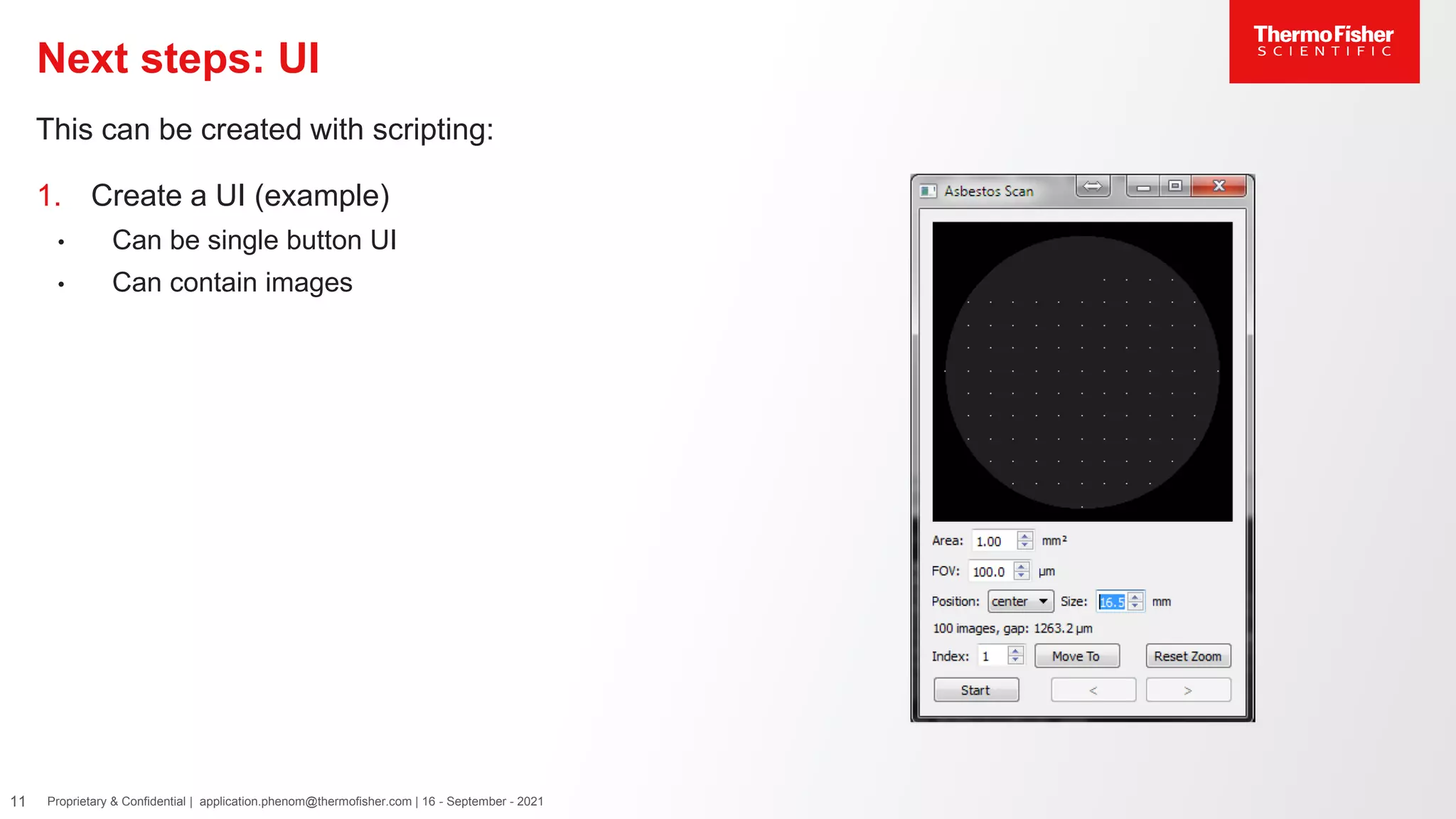Click the 'Can contain images' bullet
Viewport: 1456px width, 819px height.
pyautogui.click(x=232, y=283)
